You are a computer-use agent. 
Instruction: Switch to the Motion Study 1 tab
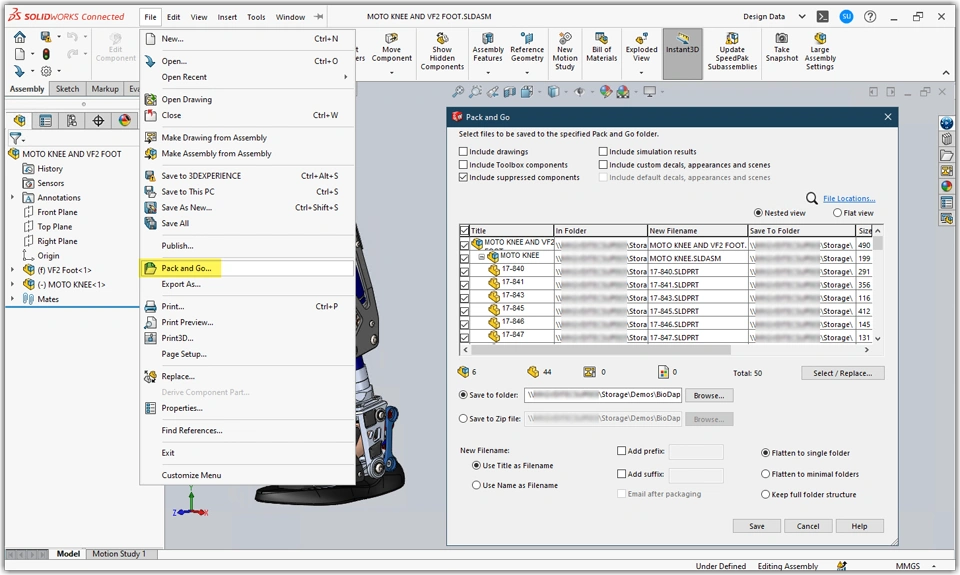119,554
